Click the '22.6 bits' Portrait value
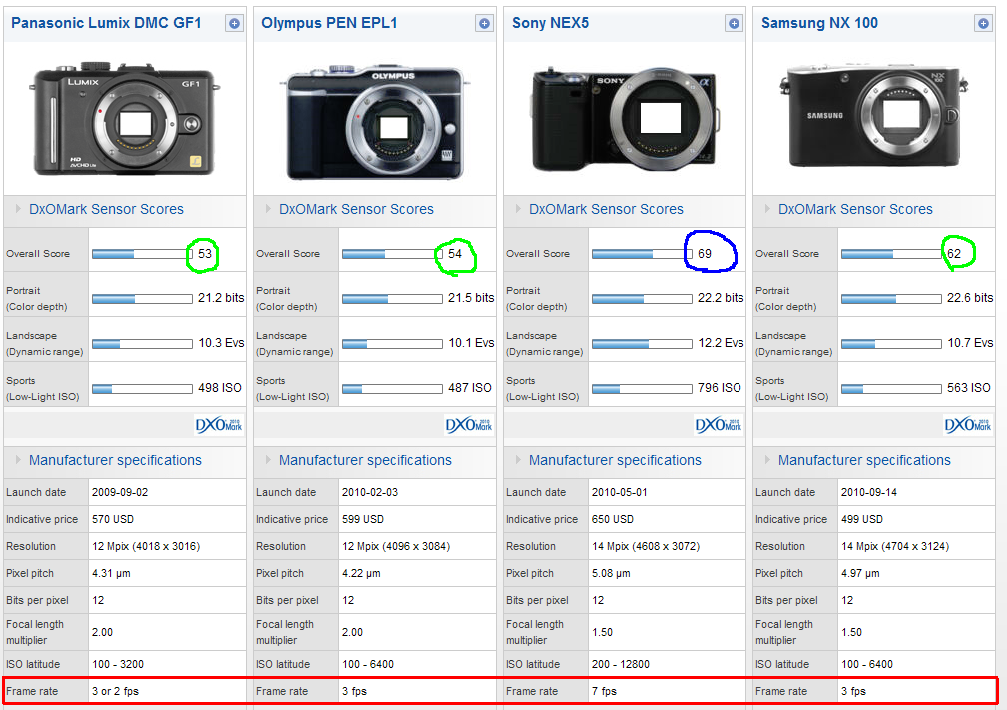The image size is (1007, 710). click(970, 298)
